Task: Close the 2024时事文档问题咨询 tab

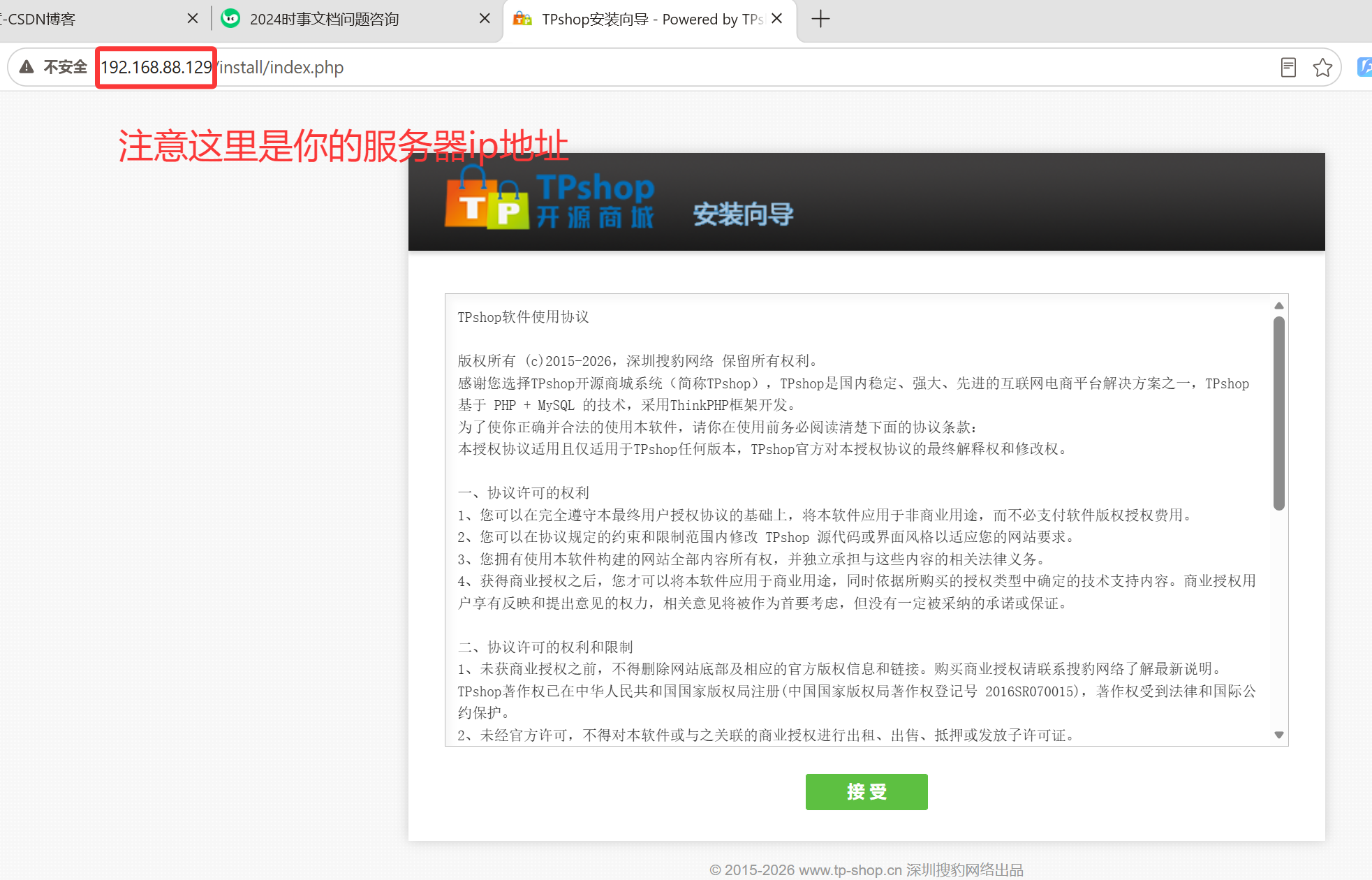Action: [485, 19]
